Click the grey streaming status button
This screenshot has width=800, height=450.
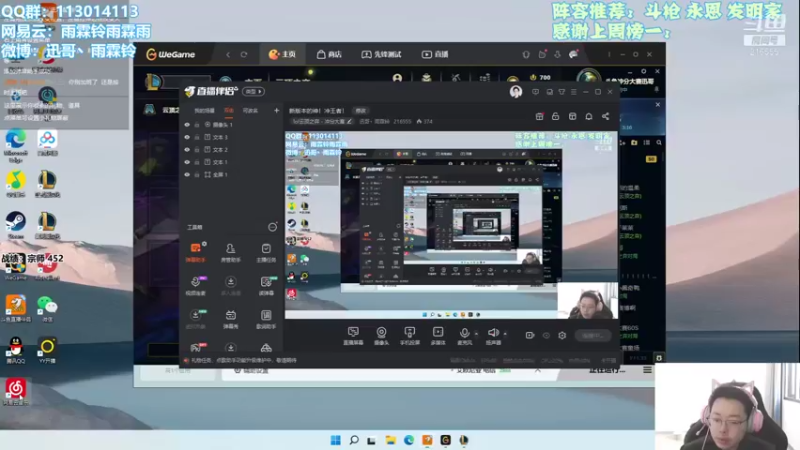click(x=593, y=335)
